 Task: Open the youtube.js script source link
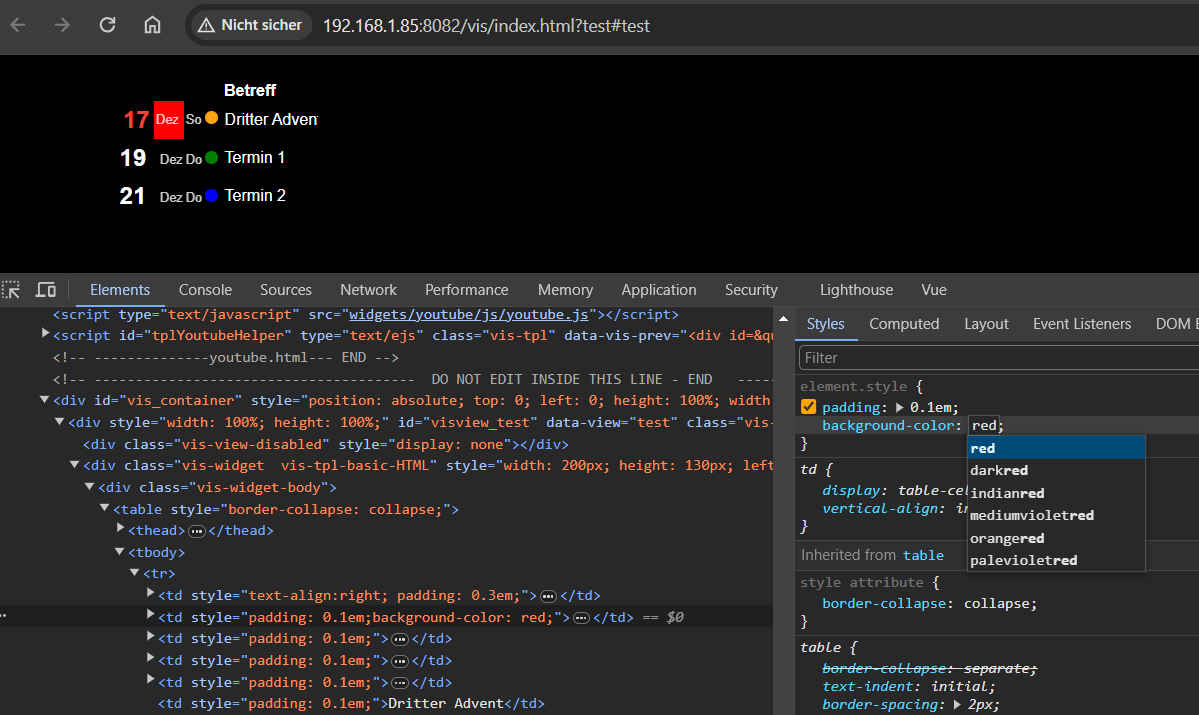point(471,314)
